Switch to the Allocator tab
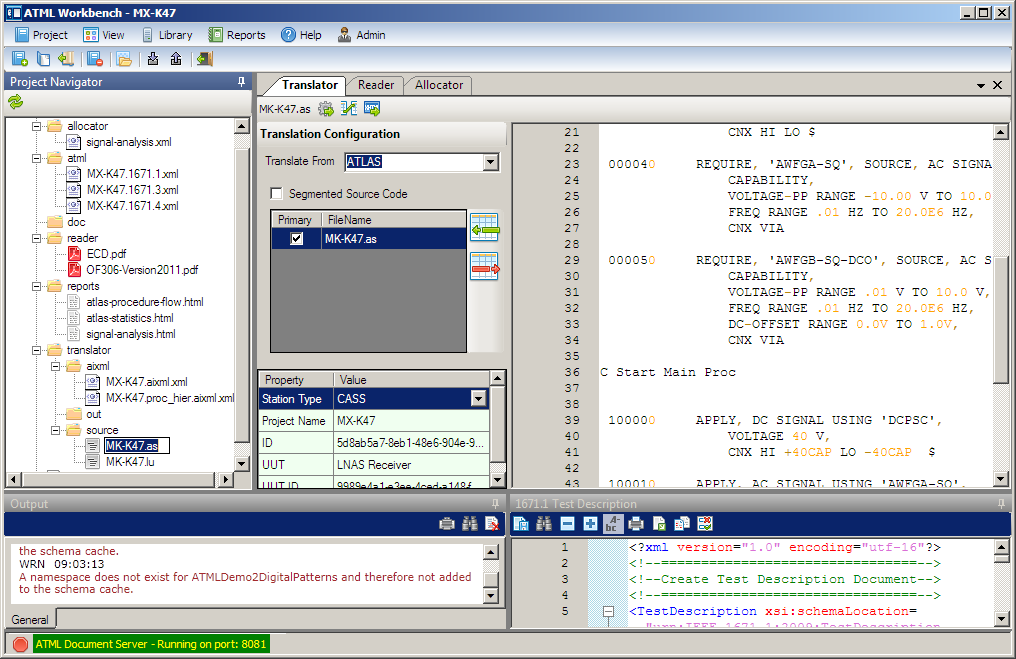This screenshot has width=1016, height=659. [x=439, y=85]
